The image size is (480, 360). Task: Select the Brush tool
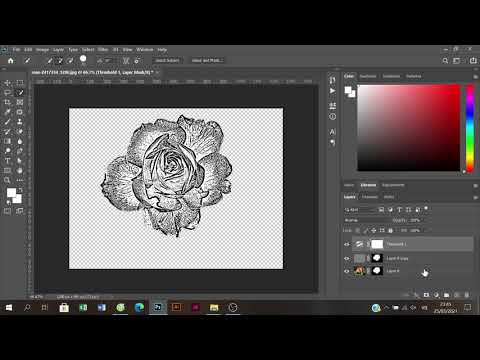coord(7,122)
